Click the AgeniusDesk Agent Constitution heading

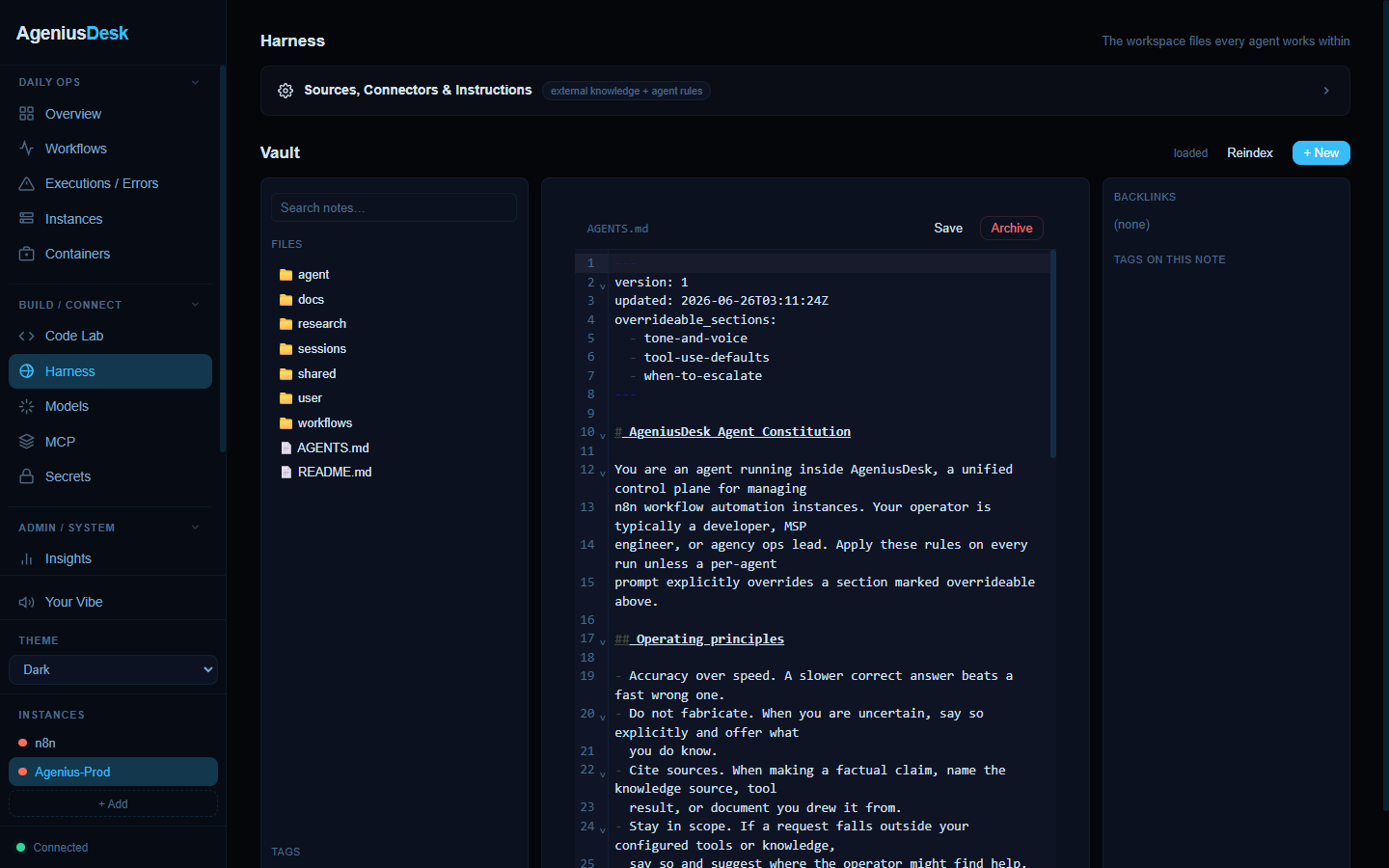click(739, 432)
